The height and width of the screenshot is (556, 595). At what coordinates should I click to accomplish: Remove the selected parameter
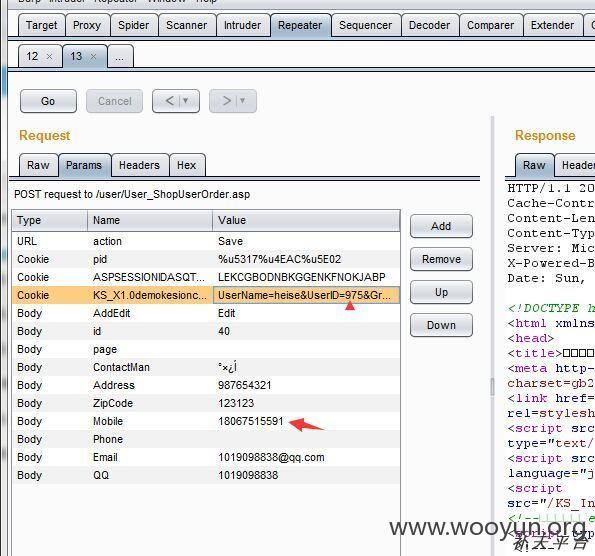point(441,259)
